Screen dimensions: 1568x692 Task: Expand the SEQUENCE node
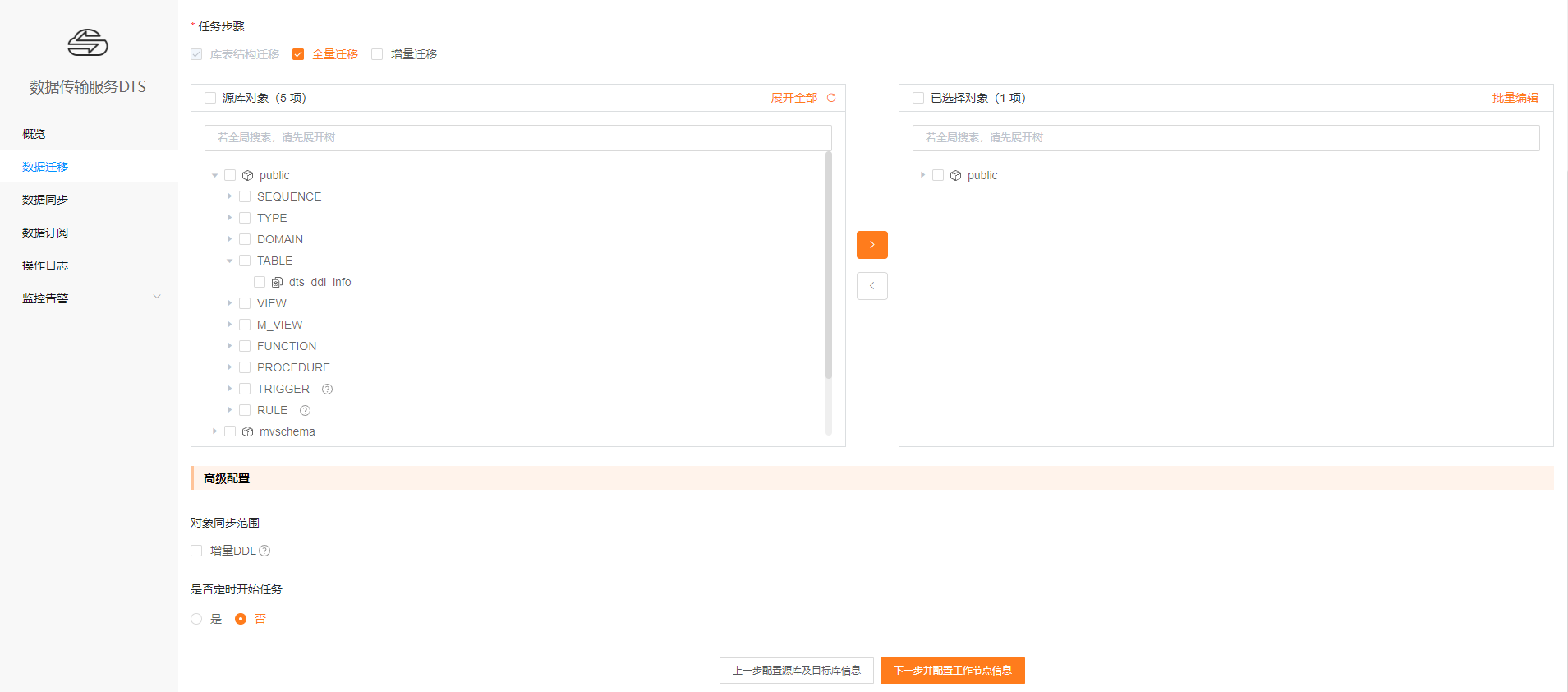[x=229, y=196]
